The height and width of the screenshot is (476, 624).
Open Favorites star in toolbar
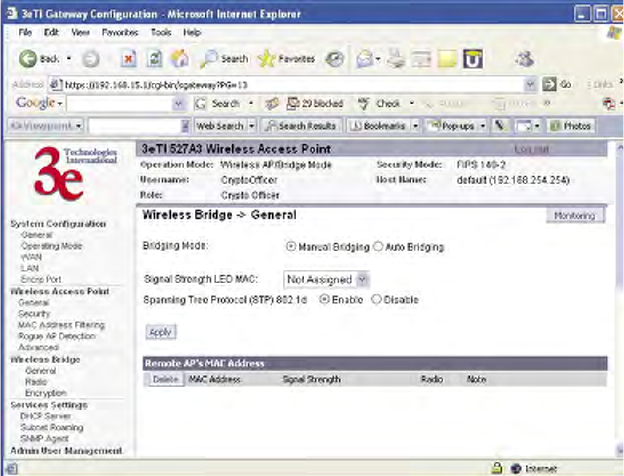pyautogui.click(x=266, y=59)
